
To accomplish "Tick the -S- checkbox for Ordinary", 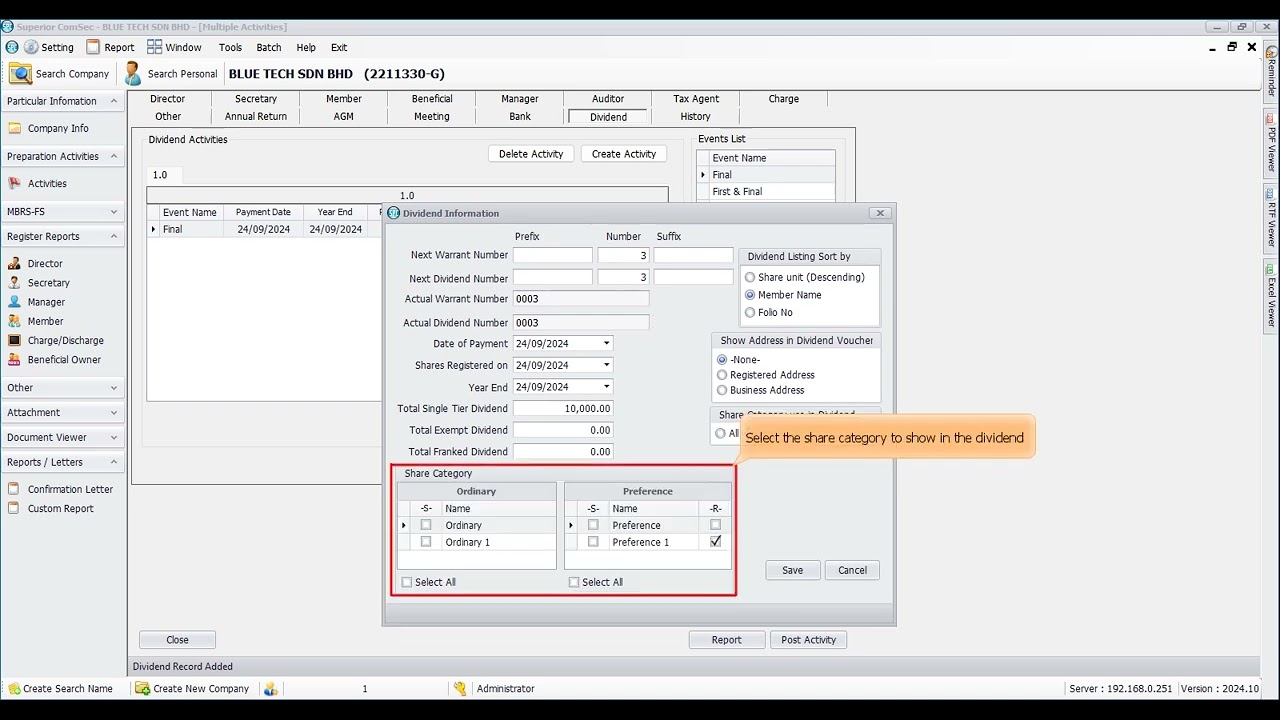I will coord(426,525).
